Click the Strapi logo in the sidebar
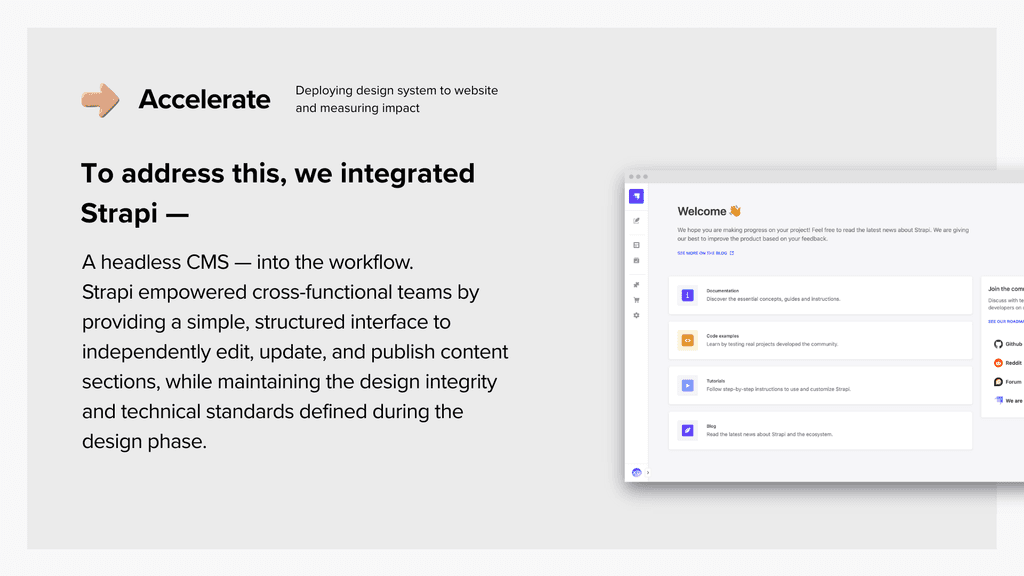The width and height of the screenshot is (1024, 576). click(636, 196)
